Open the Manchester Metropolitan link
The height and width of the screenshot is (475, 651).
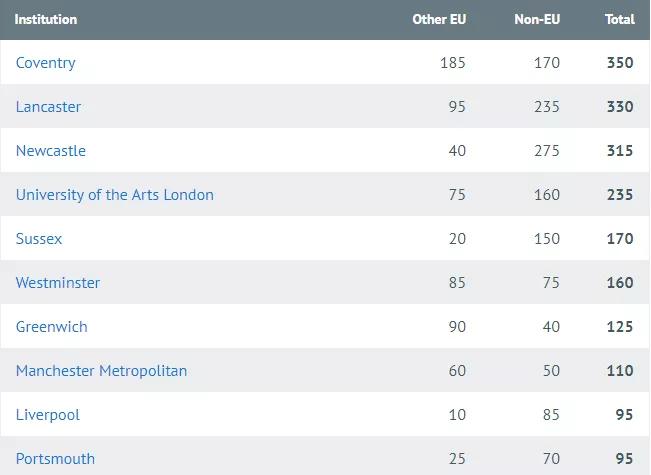point(101,371)
